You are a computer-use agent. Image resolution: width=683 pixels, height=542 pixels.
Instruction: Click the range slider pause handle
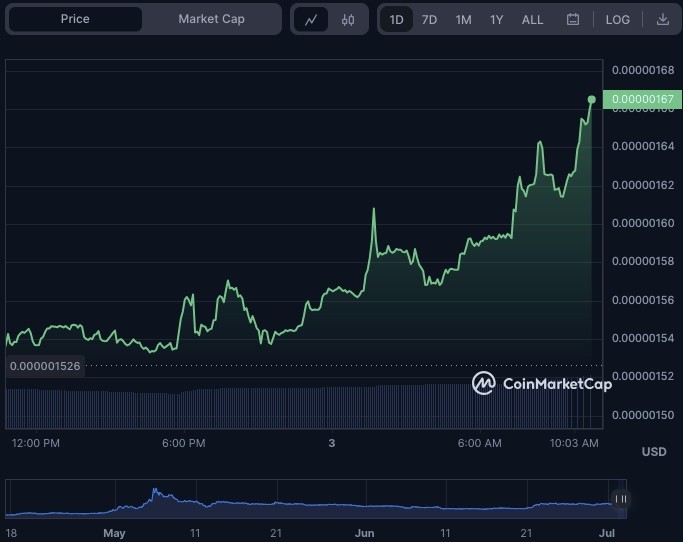click(621, 499)
